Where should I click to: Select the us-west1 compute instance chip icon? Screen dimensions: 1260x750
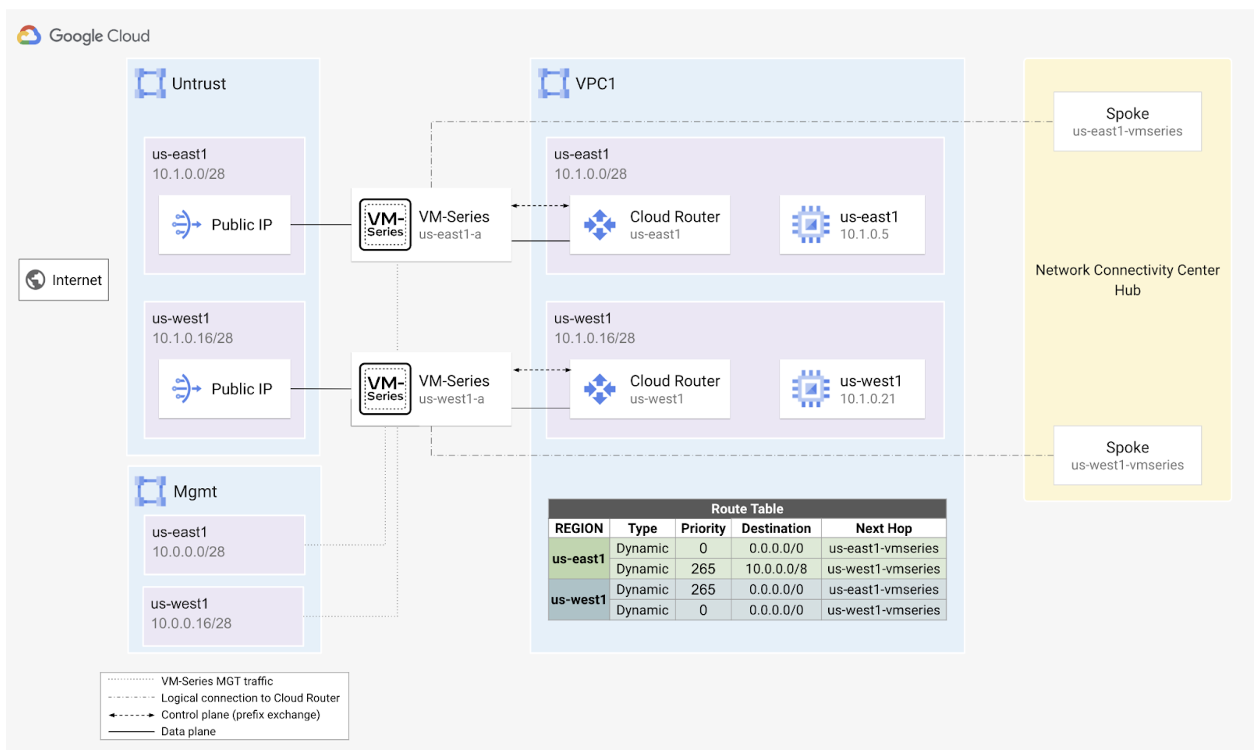click(x=809, y=389)
